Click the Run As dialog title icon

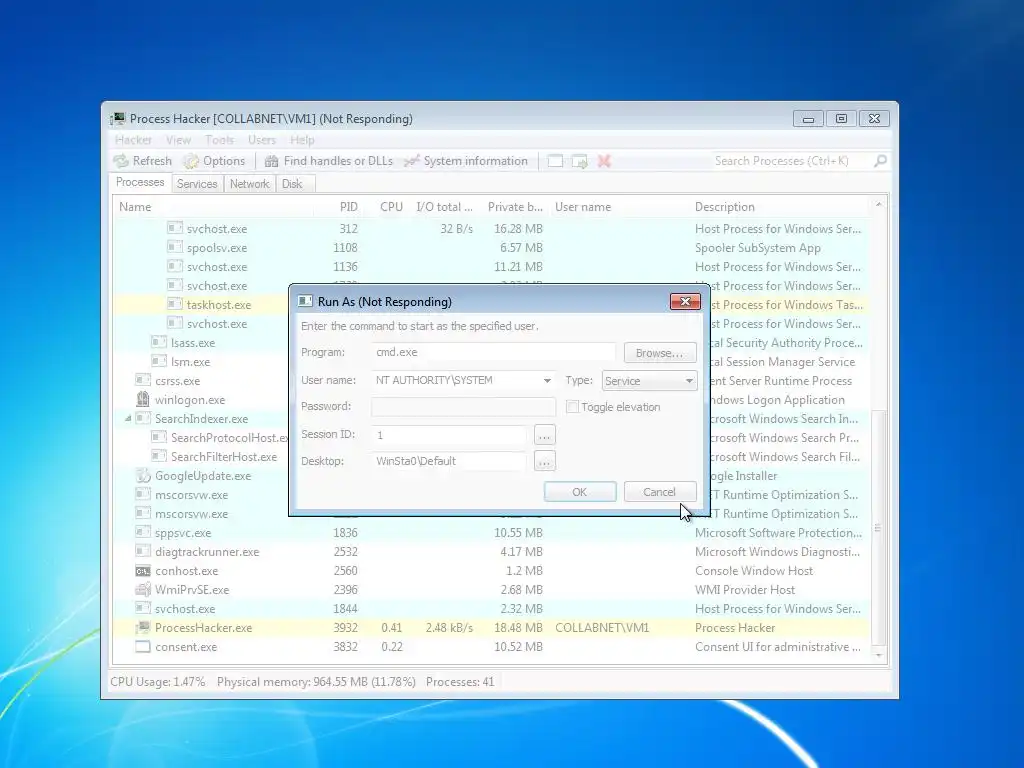coord(305,301)
